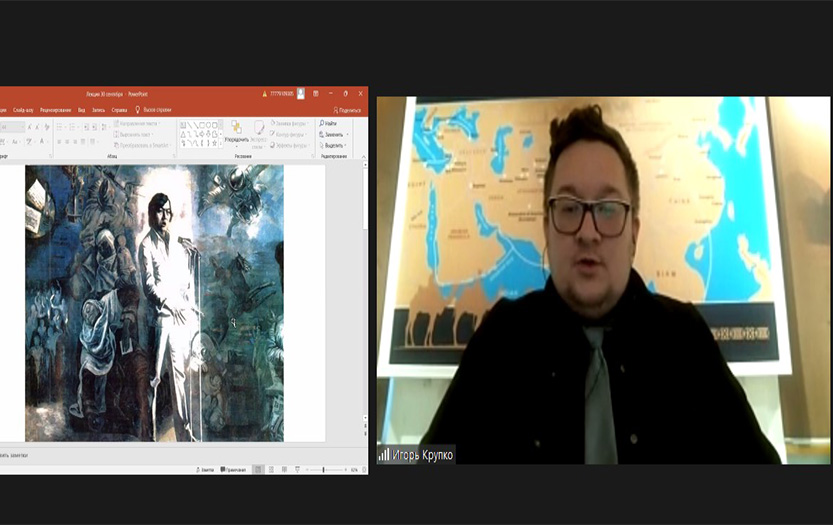Click the slide painting image
The width and height of the screenshot is (833, 525).
(x=154, y=302)
